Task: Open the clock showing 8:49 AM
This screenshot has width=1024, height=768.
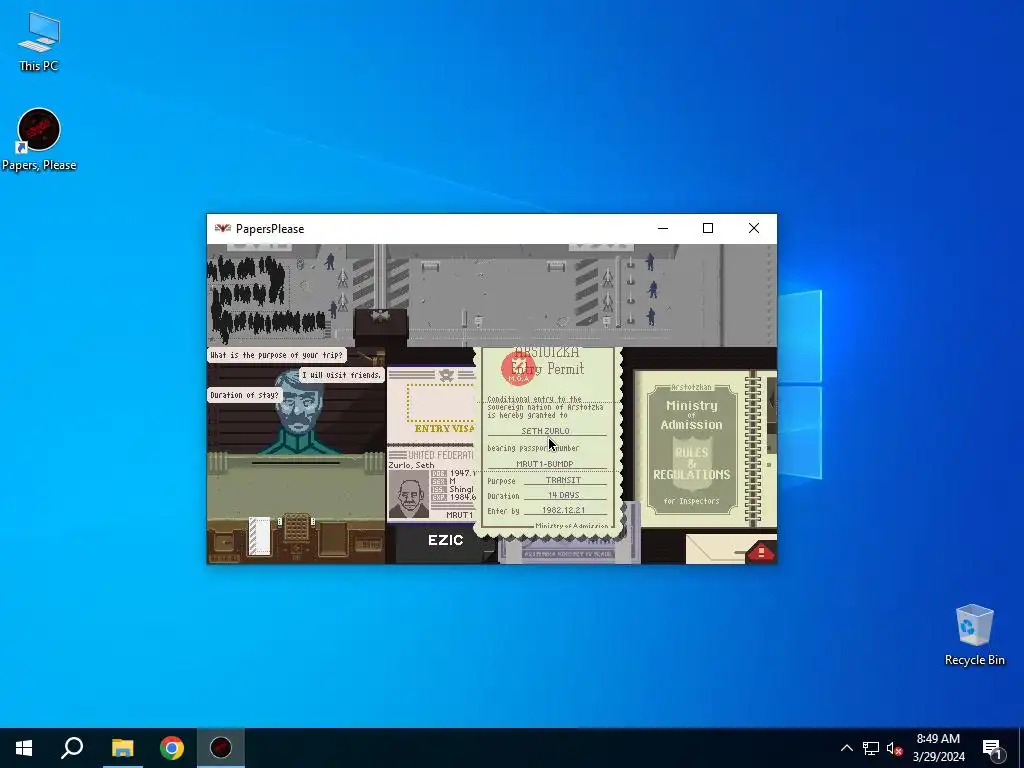Action: coord(938,748)
